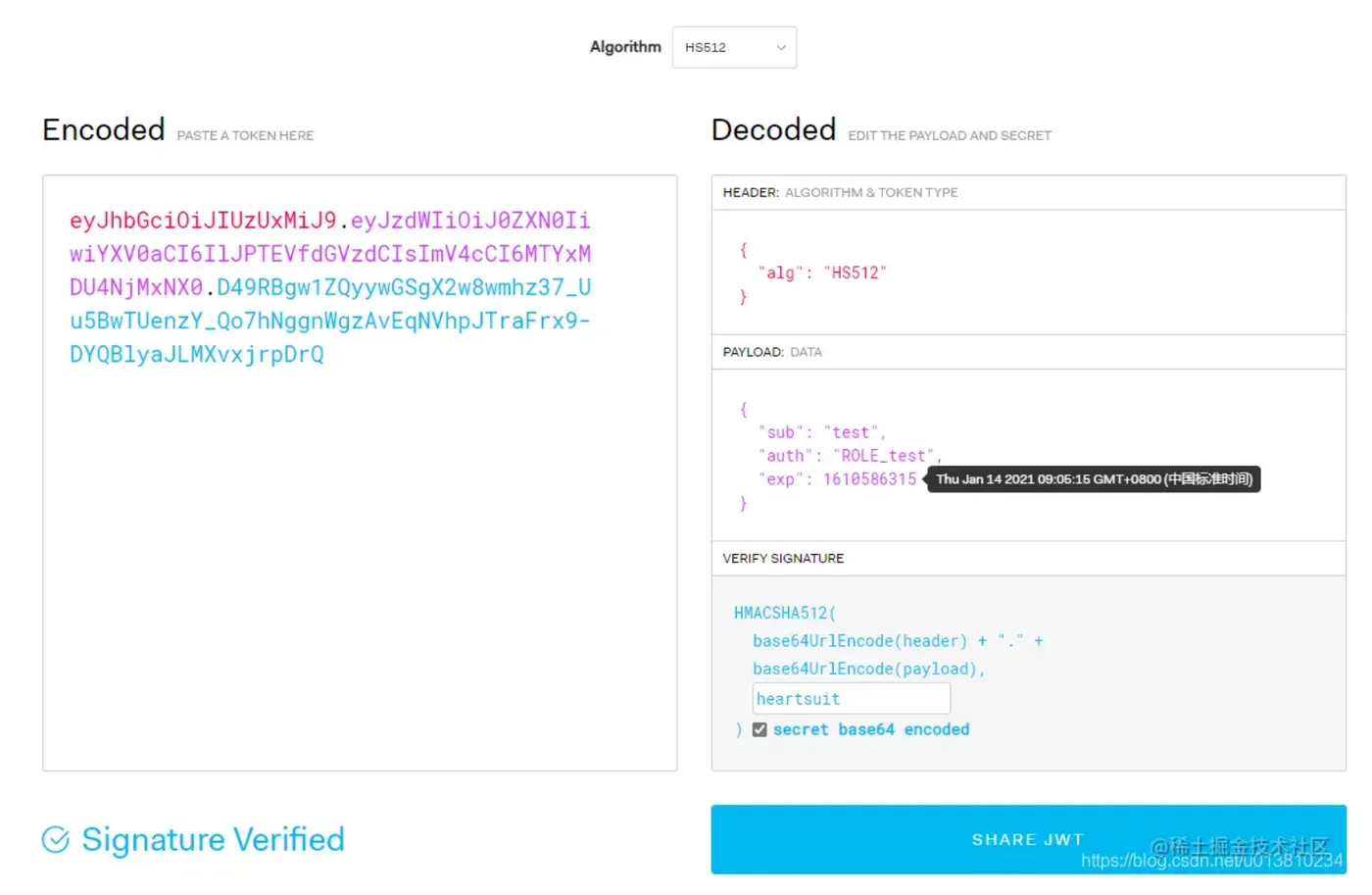Click the PASTE A TOKEN HERE hint
1372x895 pixels.
[245, 135]
